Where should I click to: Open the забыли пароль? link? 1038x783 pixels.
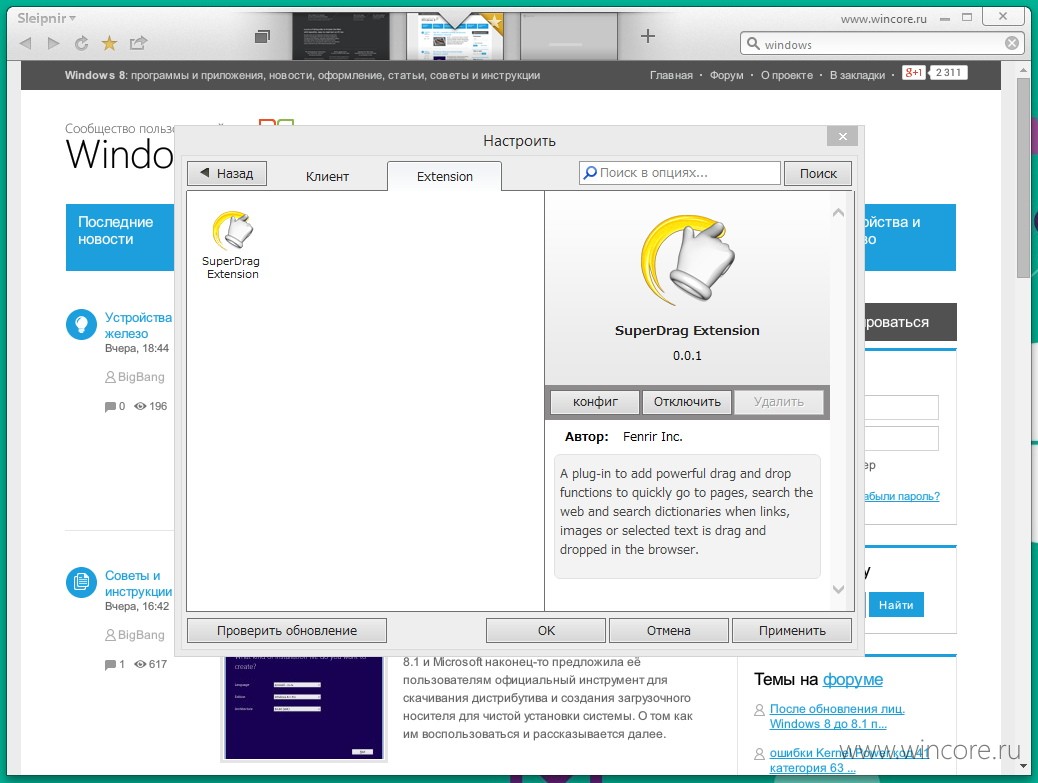tap(902, 496)
